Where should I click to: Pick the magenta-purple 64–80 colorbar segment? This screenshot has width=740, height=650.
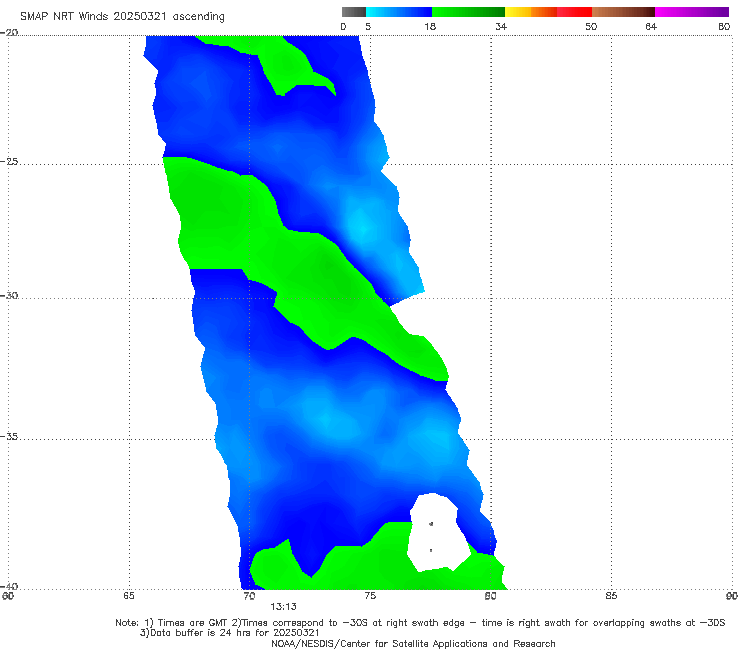point(692,12)
